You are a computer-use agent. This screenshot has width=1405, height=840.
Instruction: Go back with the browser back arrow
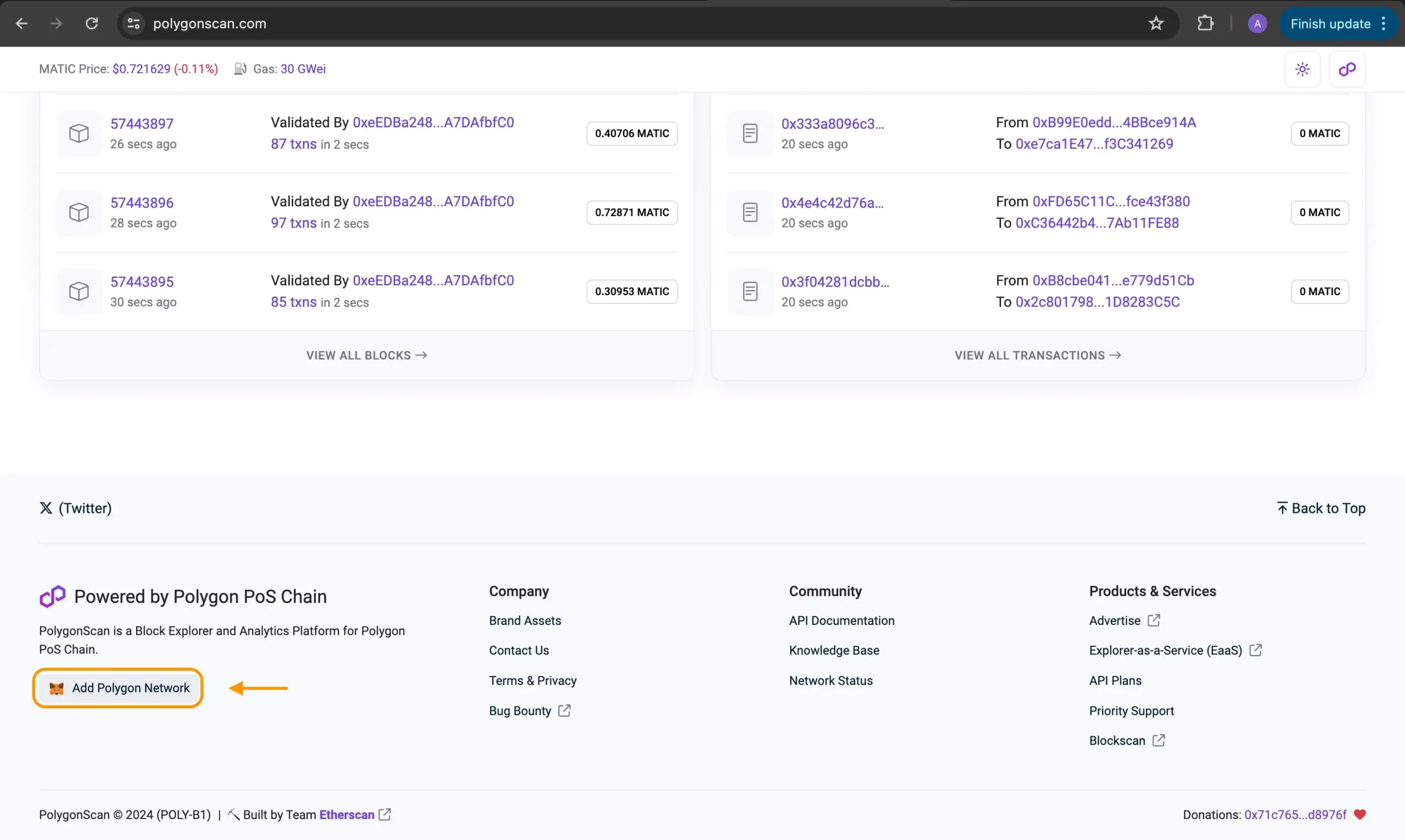(21, 23)
